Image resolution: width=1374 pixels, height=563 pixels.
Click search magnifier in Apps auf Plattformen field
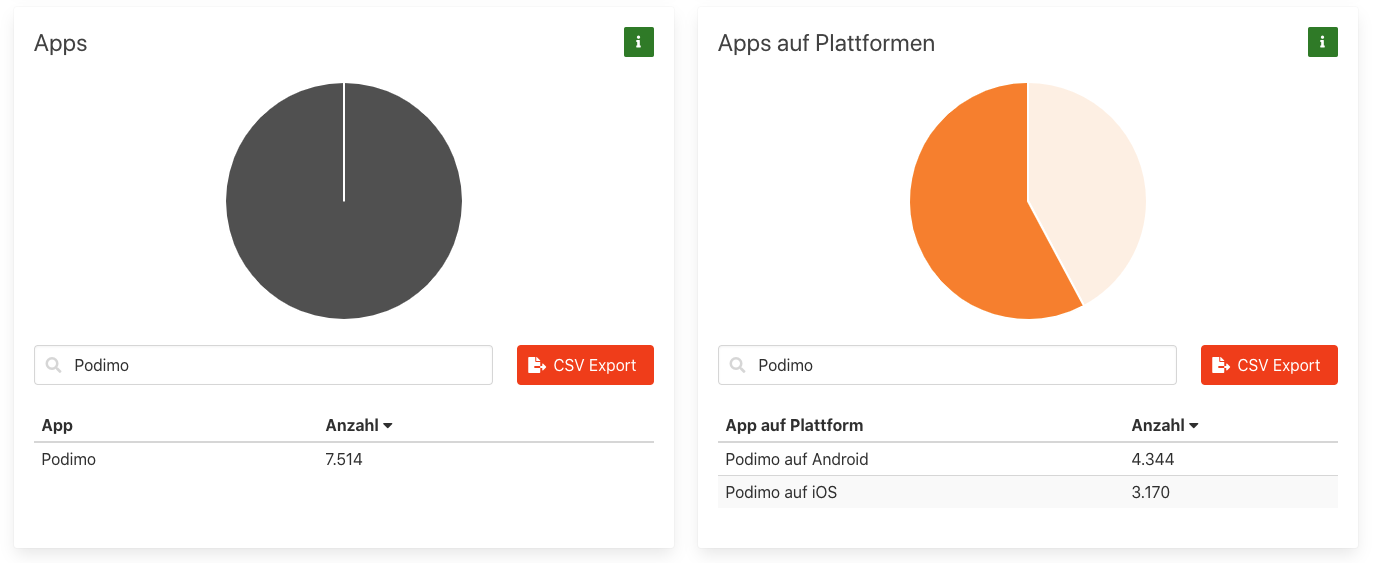(738, 365)
